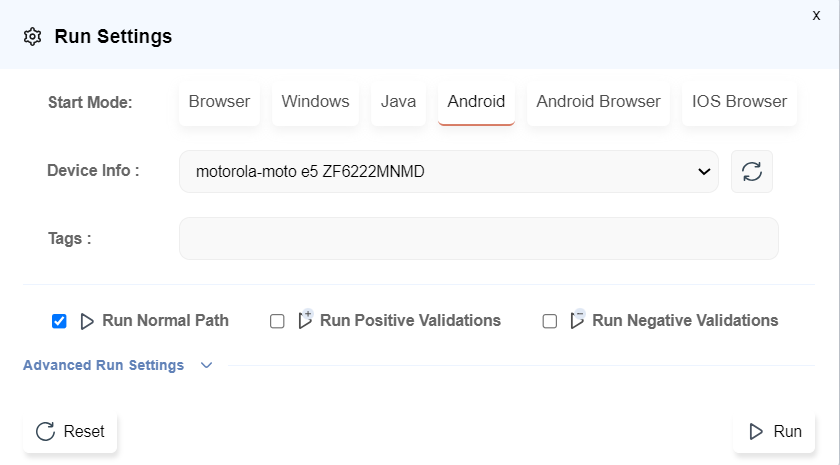Choose the IOS Browser start mode
This screenshot has height=465, width=840.
point(739,101)
